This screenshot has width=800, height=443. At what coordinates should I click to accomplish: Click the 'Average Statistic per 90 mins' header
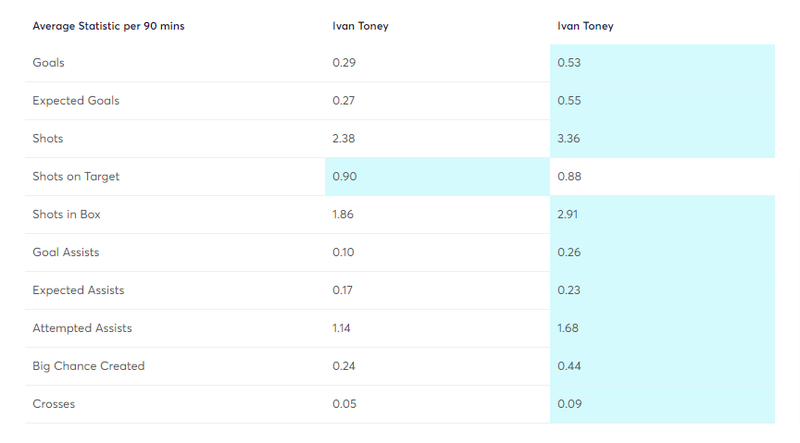(108, 26)
